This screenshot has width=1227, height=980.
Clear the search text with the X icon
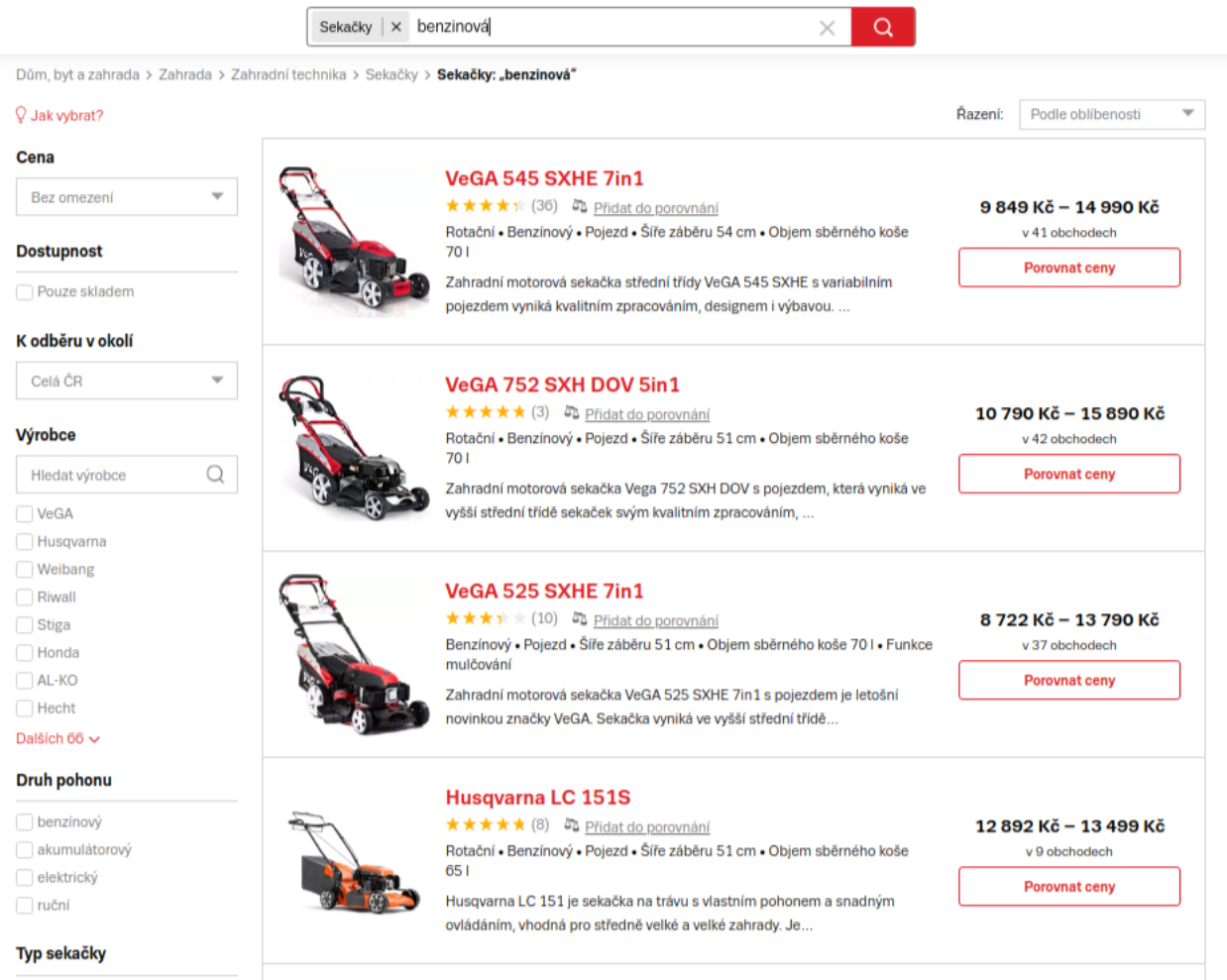(x=828, y=28)
